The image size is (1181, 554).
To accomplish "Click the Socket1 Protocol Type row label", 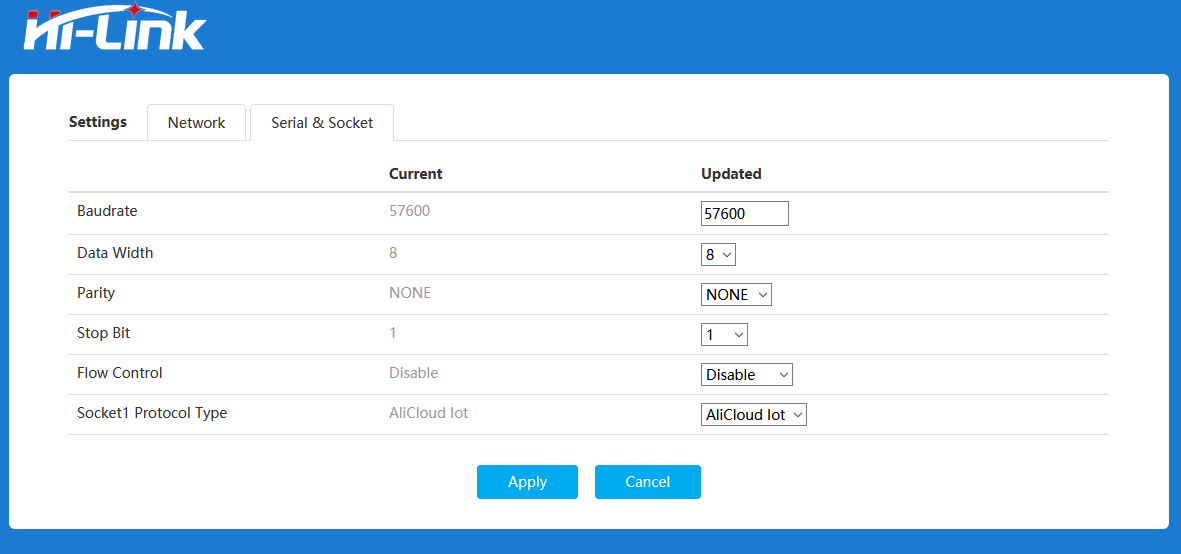I will [152, 413].
